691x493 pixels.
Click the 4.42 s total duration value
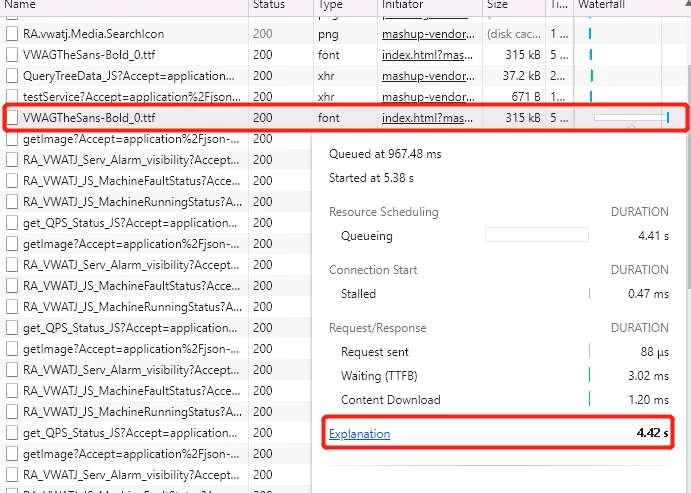coord(653,433)
